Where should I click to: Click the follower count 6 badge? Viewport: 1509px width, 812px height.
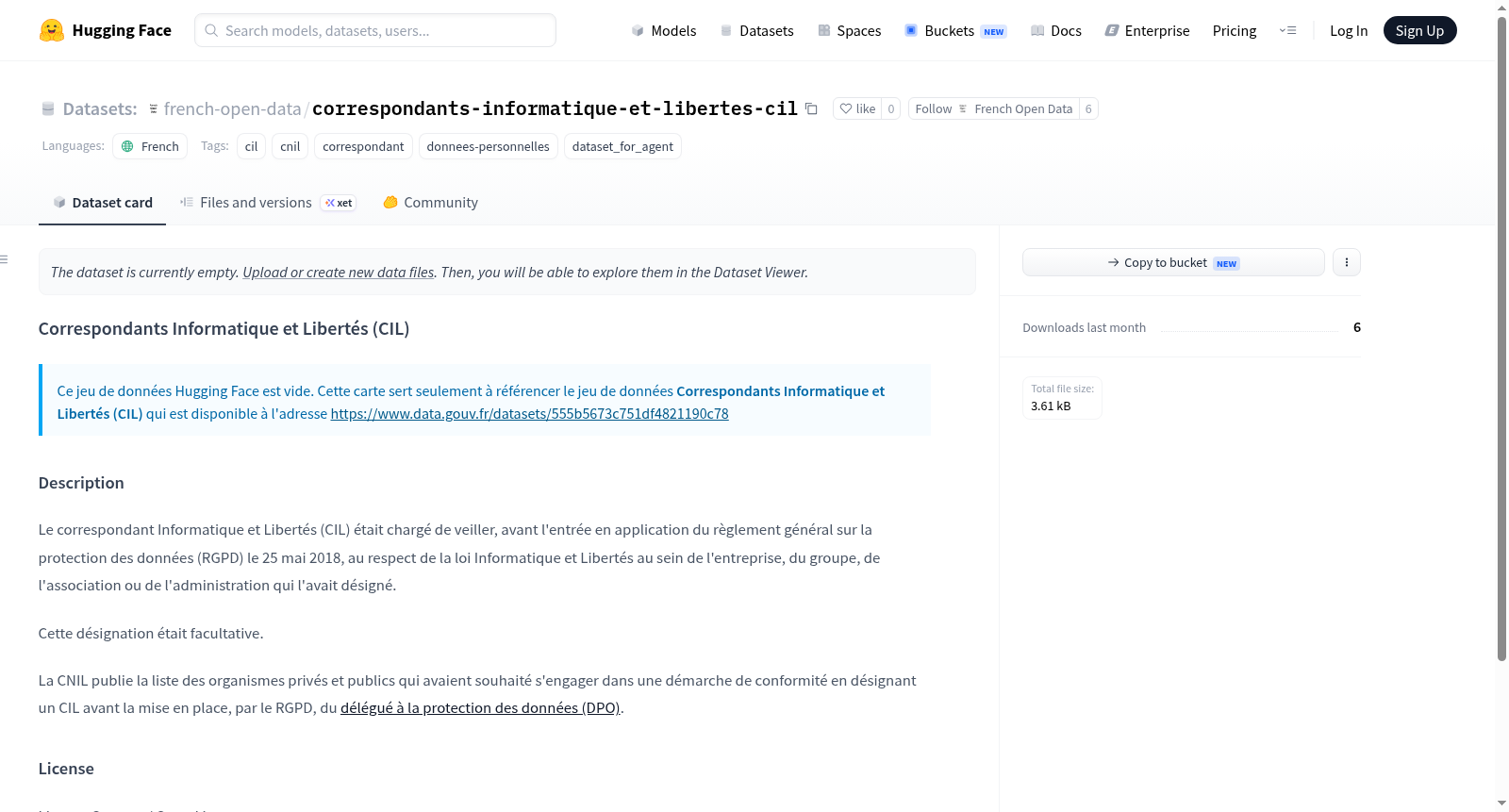pyautogui.click(x=1088, y=108)
